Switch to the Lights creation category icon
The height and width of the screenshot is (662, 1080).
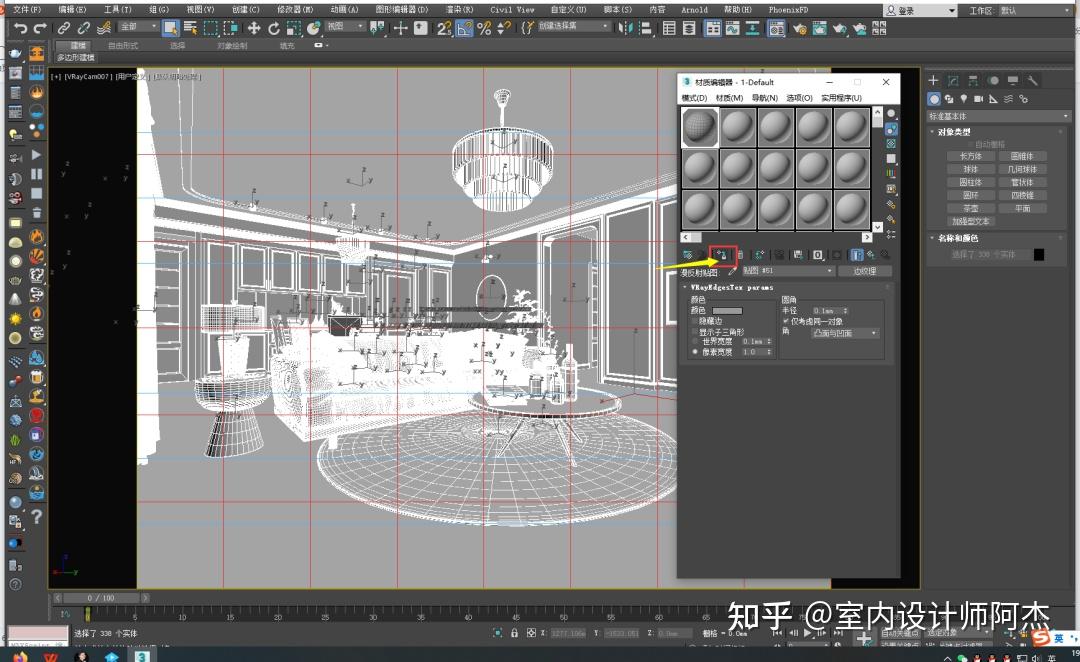point(964,99)
